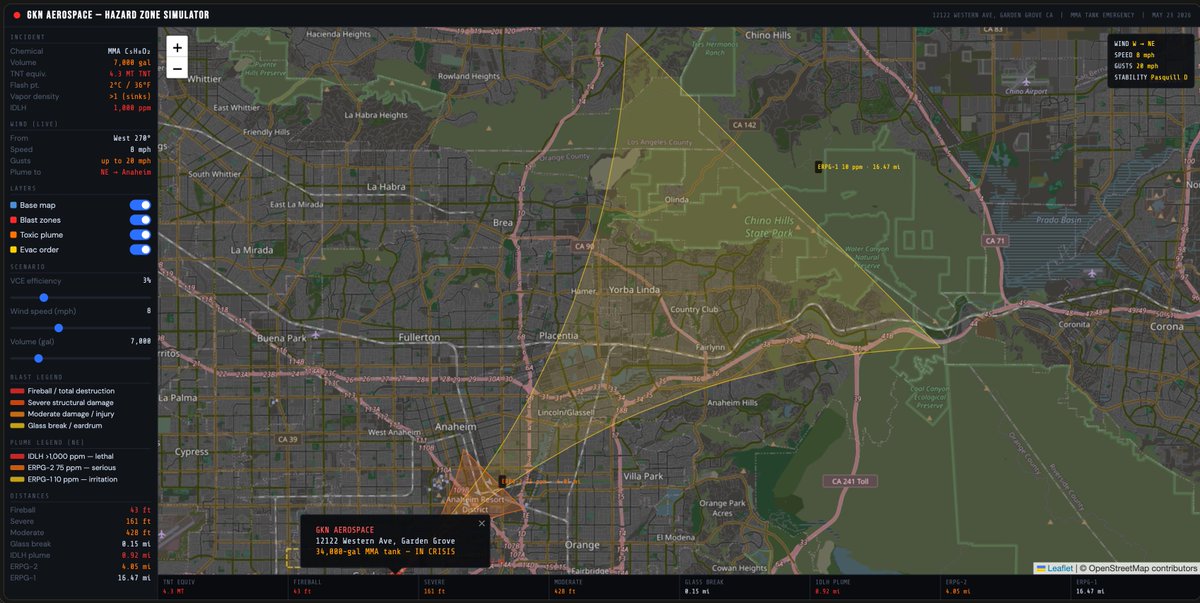Click the Yorba Linda map label
The width and height of the screenshot is (1200, 603).
click(x=635, y=290)
